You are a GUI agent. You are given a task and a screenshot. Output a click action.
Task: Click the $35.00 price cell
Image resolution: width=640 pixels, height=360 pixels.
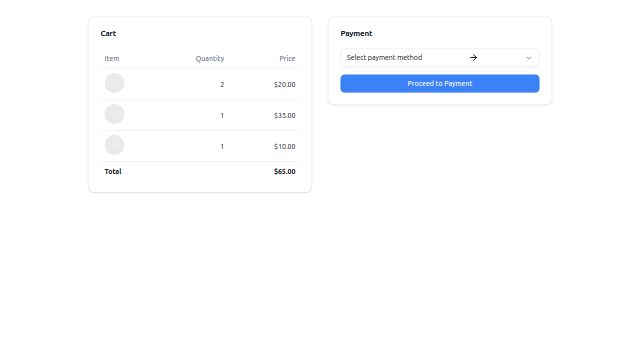(284, 116)
